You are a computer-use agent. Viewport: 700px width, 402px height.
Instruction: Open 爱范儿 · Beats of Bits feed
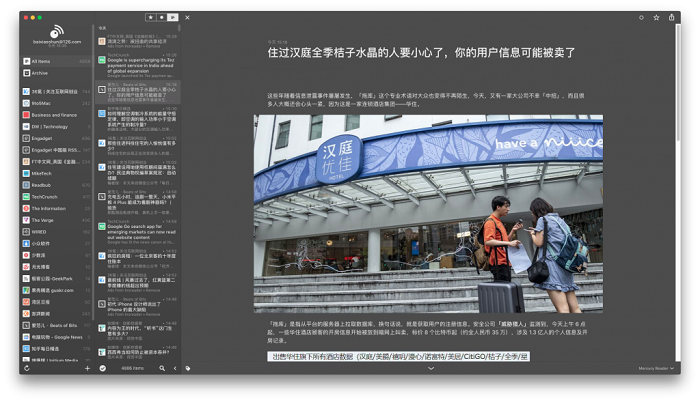click(57, 325)
